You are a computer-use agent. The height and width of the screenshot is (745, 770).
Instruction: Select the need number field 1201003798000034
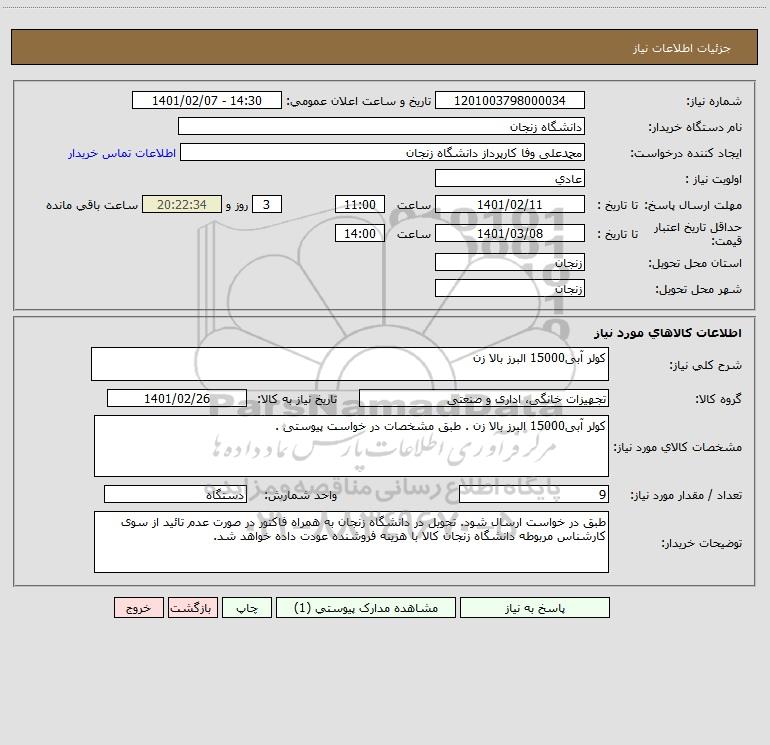[510, 100]
